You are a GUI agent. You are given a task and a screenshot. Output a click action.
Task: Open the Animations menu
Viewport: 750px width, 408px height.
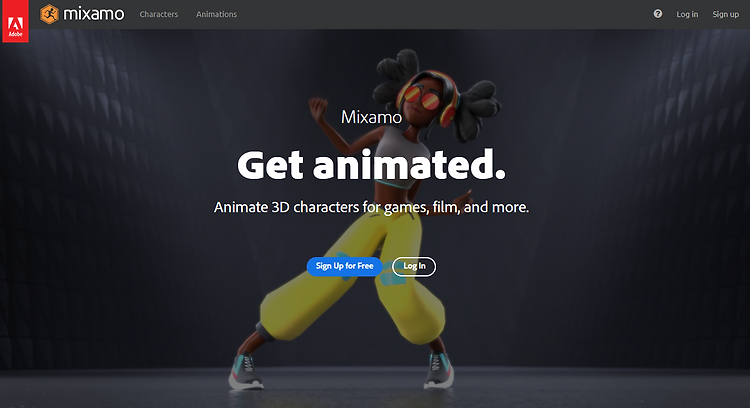[216, 14]
